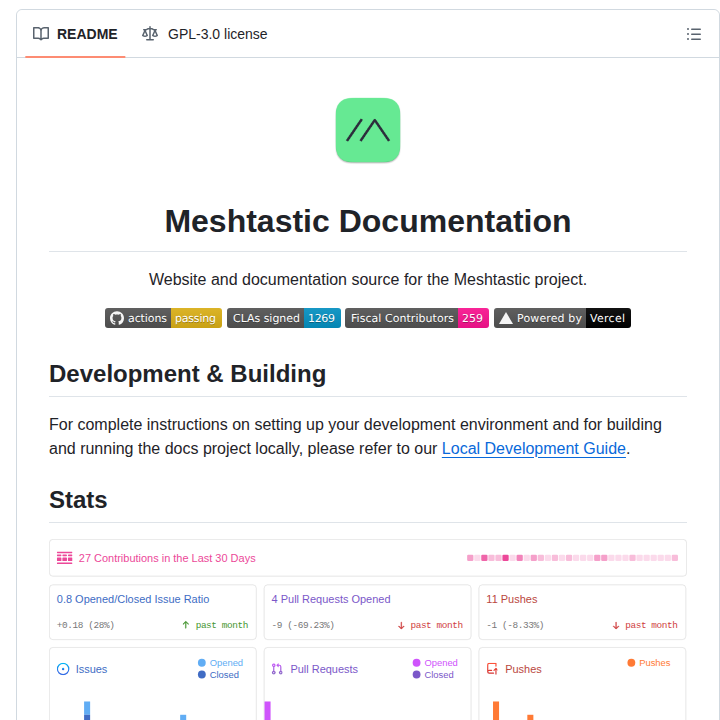720x720 pixels.
Task: Select 4 Pull Requests Opened card title
Action: pyautogui.click(x=331, y=599)
